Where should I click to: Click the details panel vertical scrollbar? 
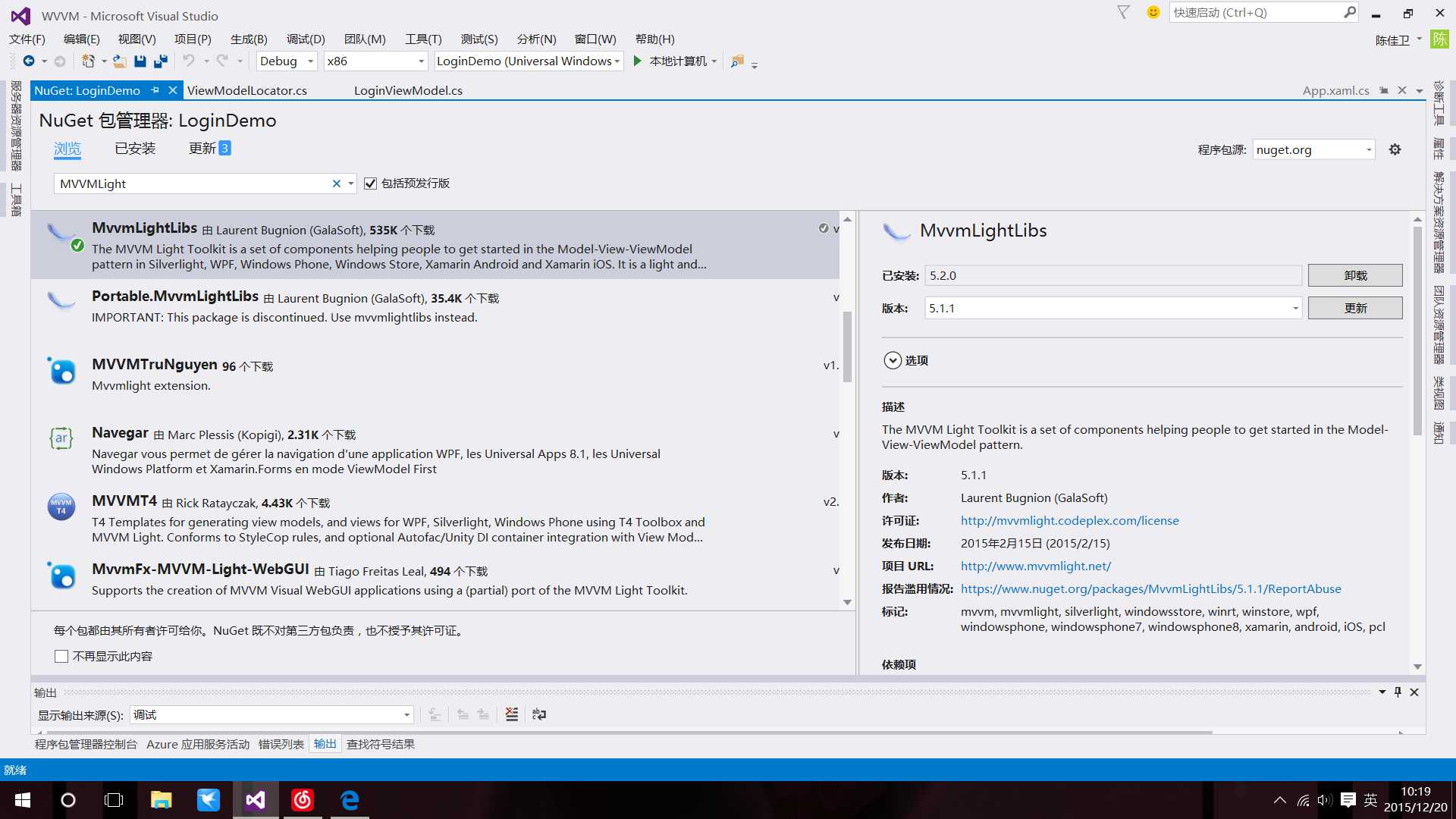1417,331
